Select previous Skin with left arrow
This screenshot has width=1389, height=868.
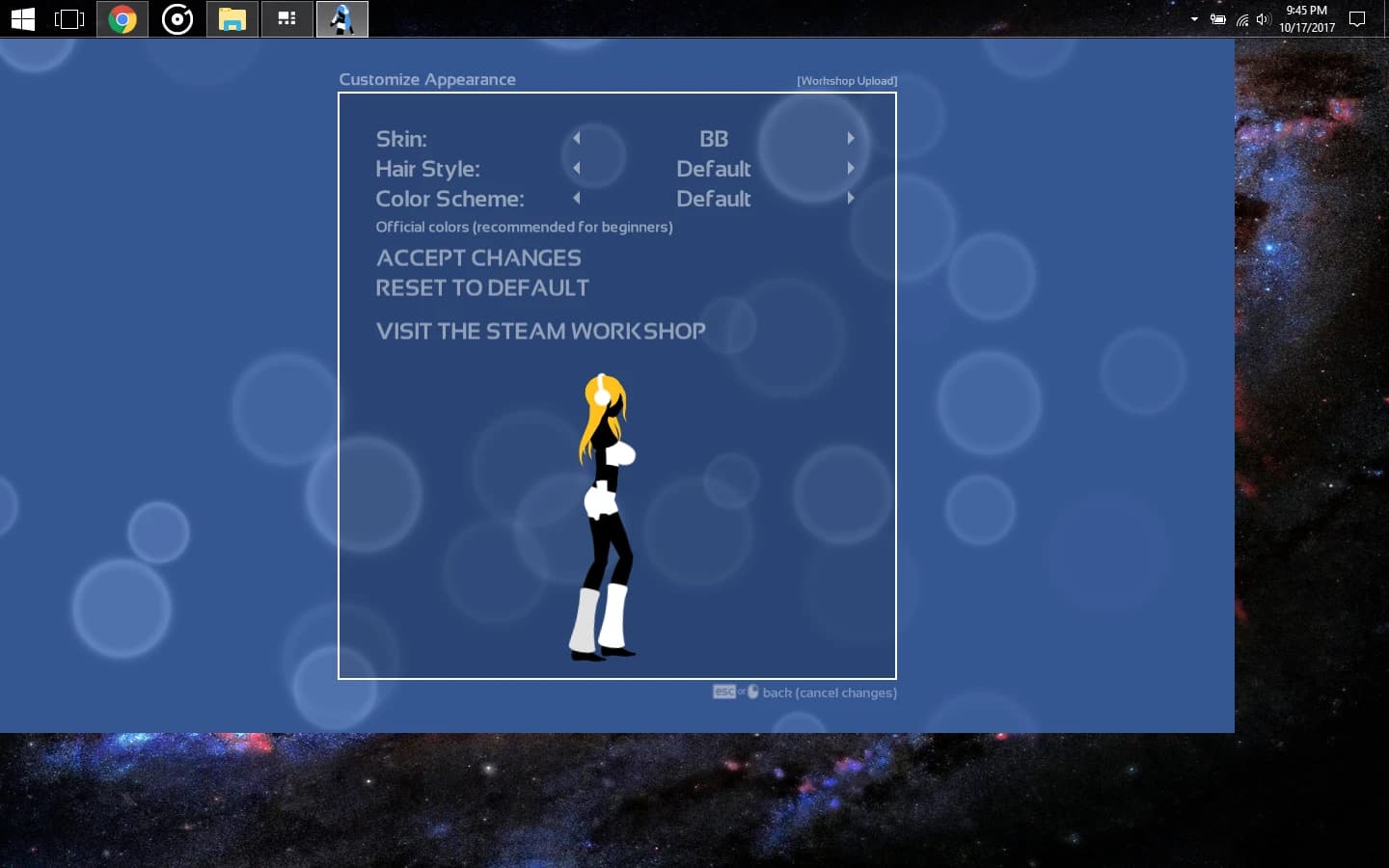pos(577,138)
